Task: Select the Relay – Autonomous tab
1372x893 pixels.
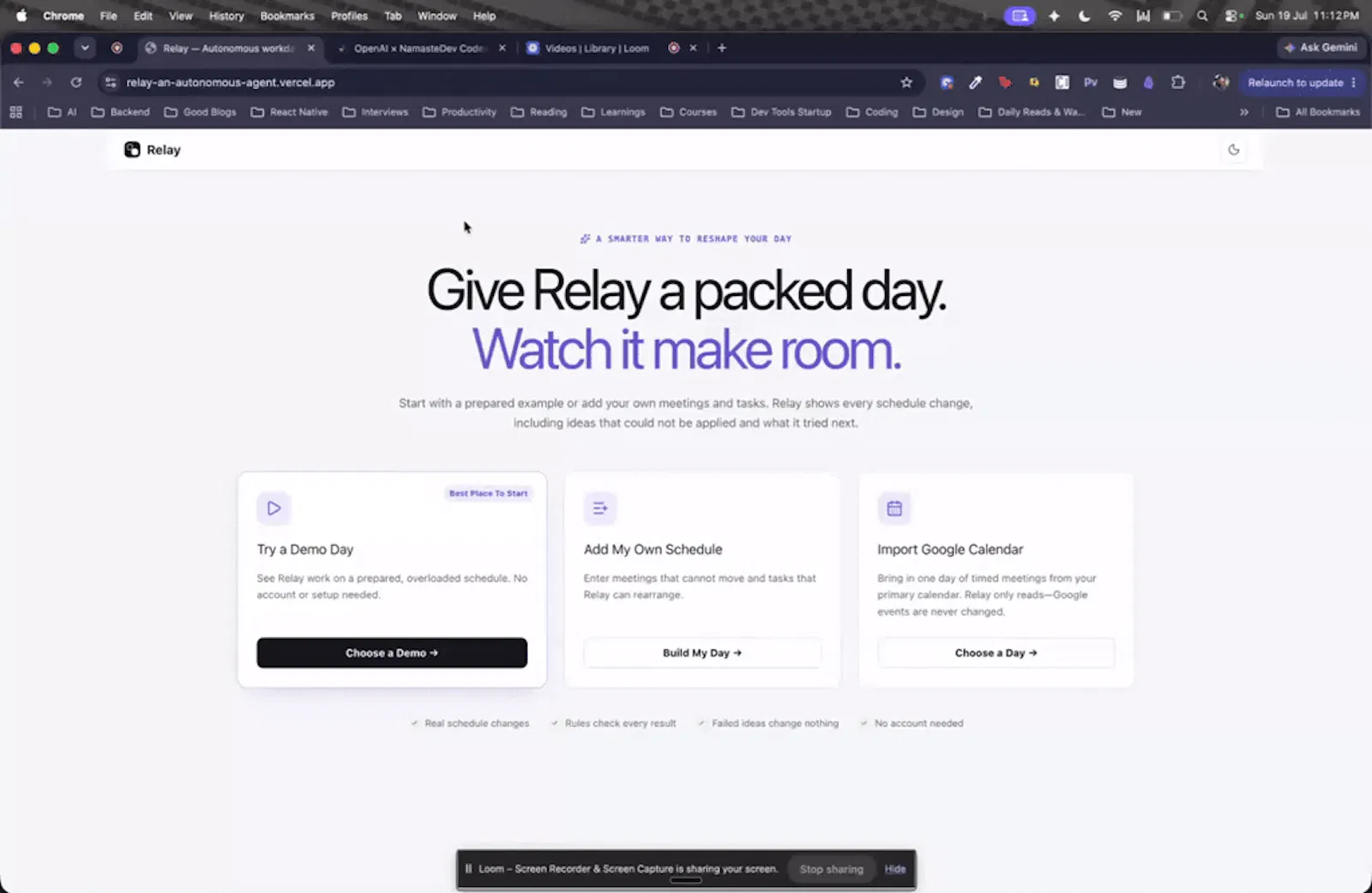Action: pyautogui.click(x=227, y=48)
